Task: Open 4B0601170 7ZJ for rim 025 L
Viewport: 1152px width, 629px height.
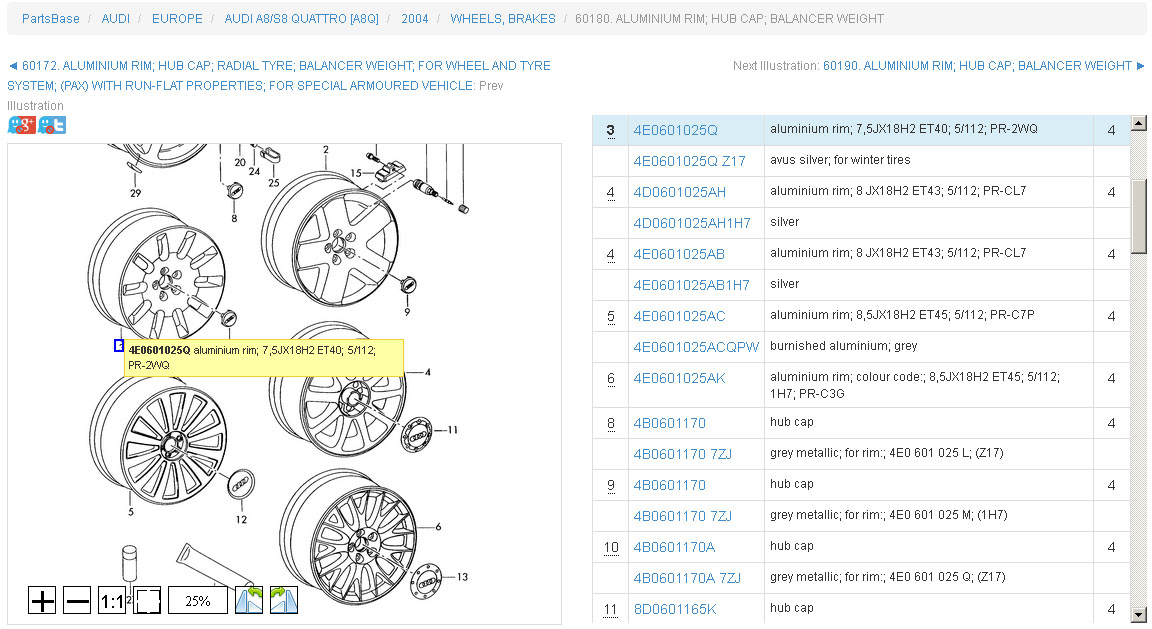Action: [683, 454]
